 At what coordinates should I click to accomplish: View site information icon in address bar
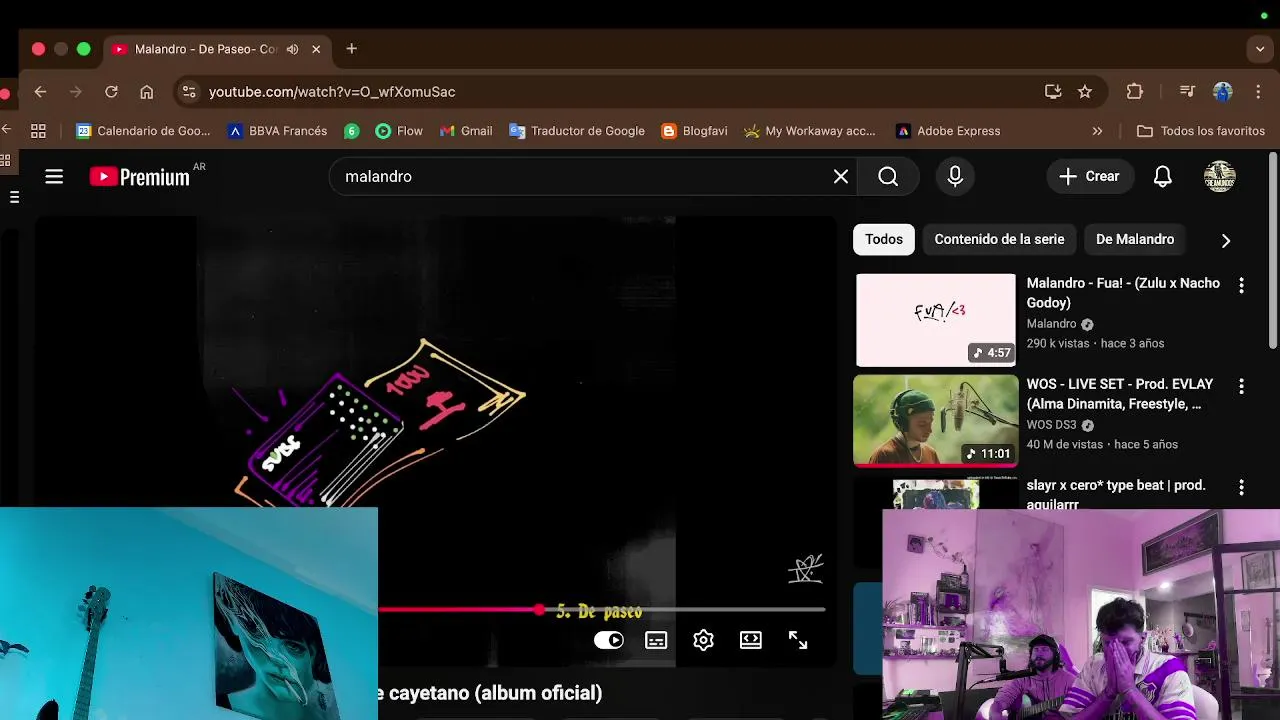tap(188, 92)
